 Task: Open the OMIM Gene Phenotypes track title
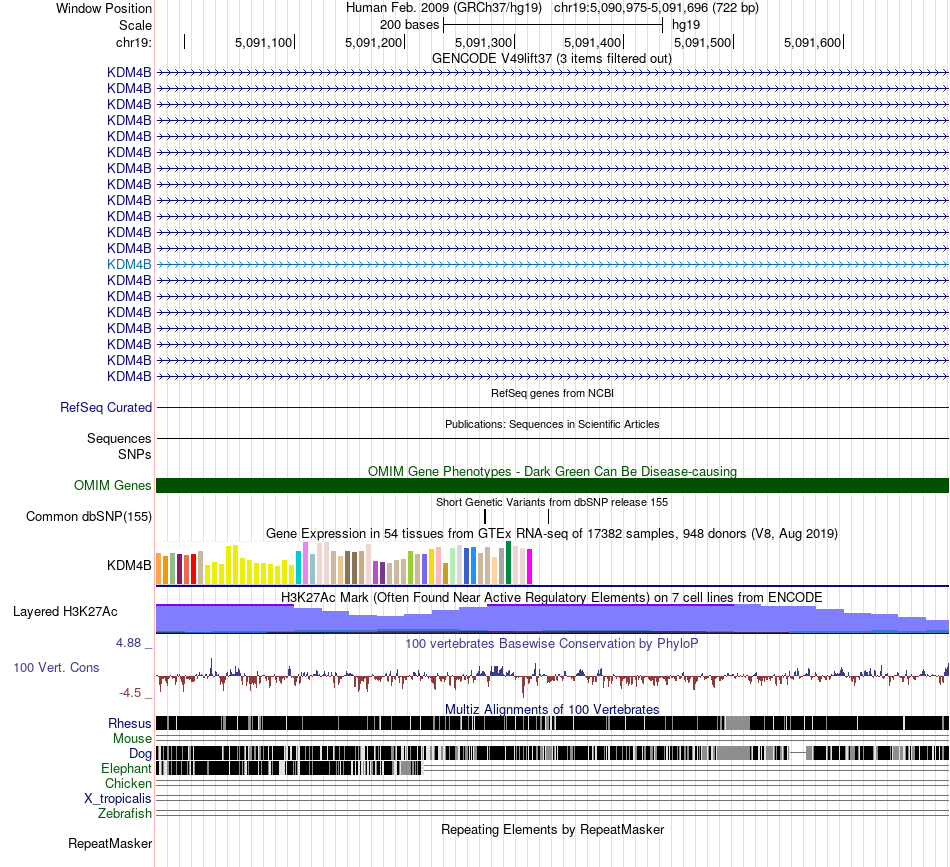pos(552,471)
